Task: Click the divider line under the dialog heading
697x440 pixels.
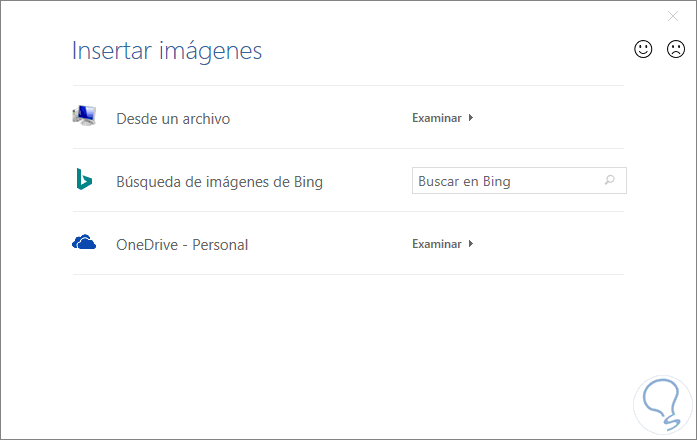Action: pos(348,86)
